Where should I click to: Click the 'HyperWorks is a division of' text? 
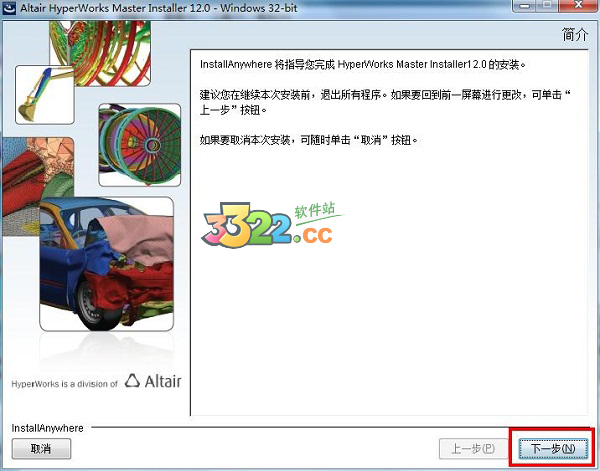tap(64, 384)
